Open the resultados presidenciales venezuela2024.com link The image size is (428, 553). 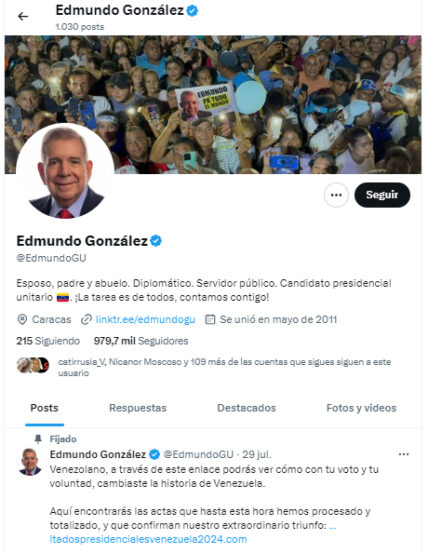point(148,539)
